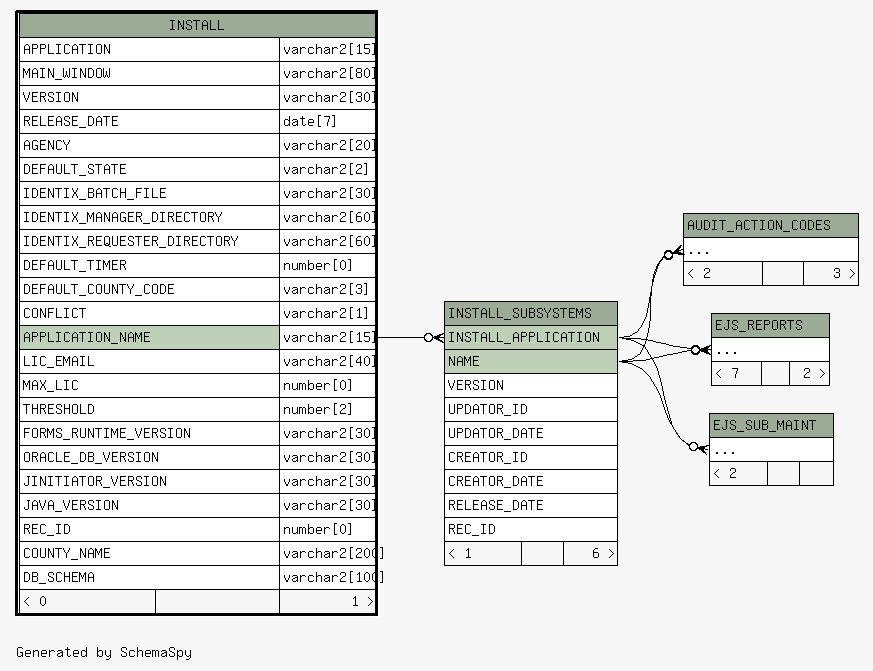Open the EJS_REPORTS table

tap(769, 325)
